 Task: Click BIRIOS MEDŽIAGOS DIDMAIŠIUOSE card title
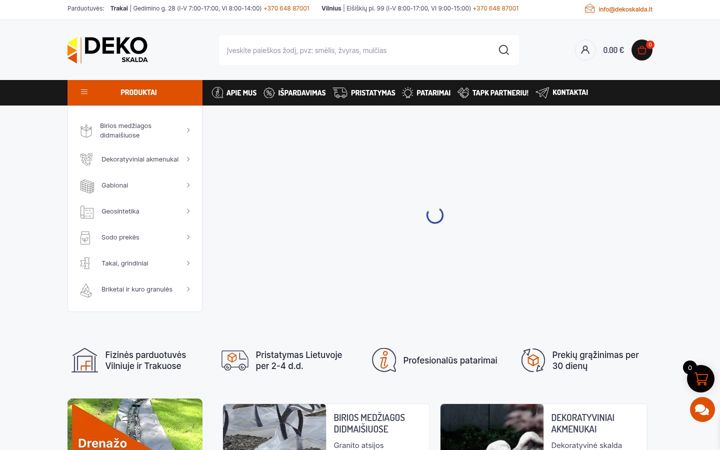coord(369,423)
